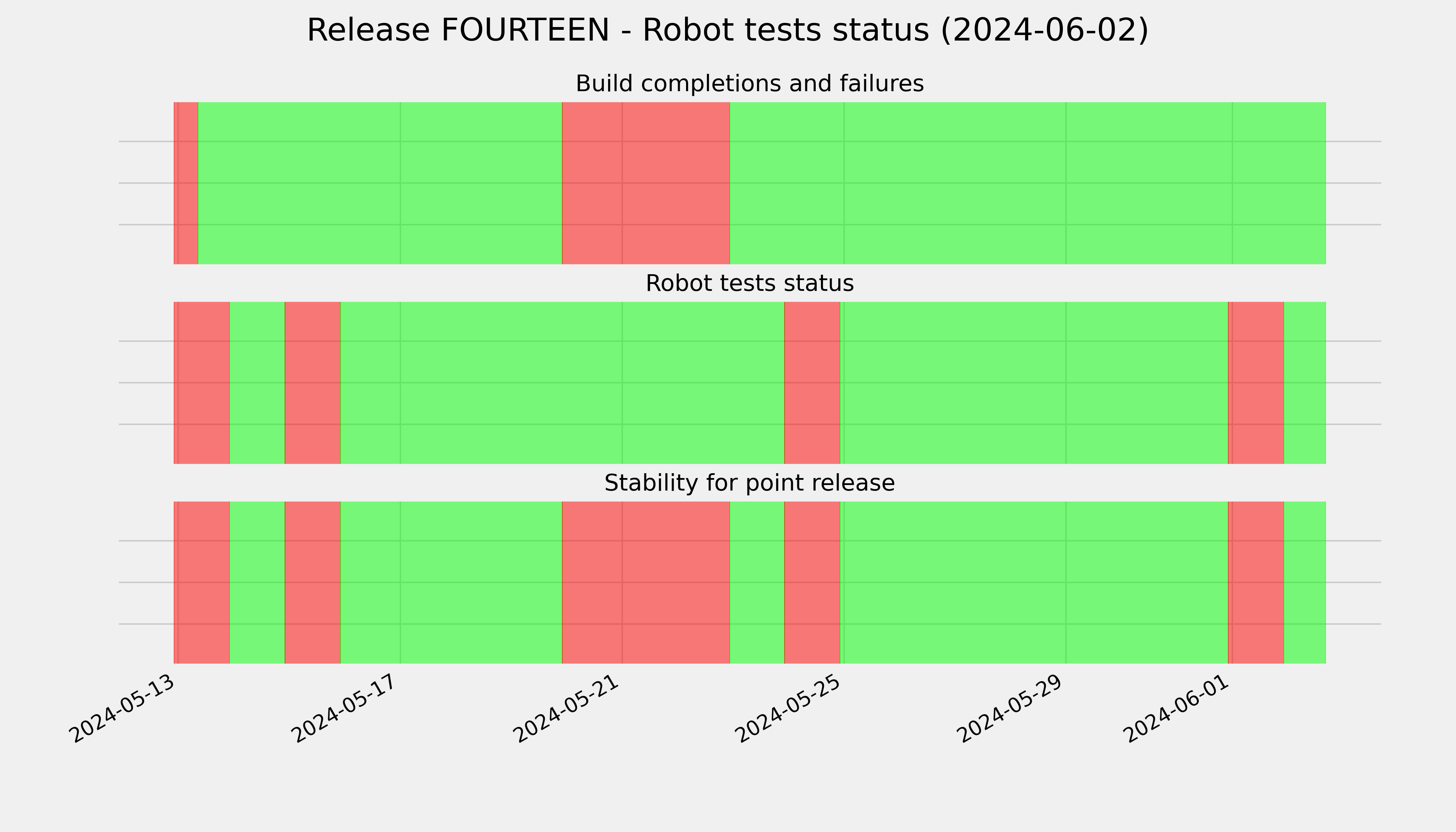Click red block near 05-25 in Robot tests chart

tap(812, 383)
